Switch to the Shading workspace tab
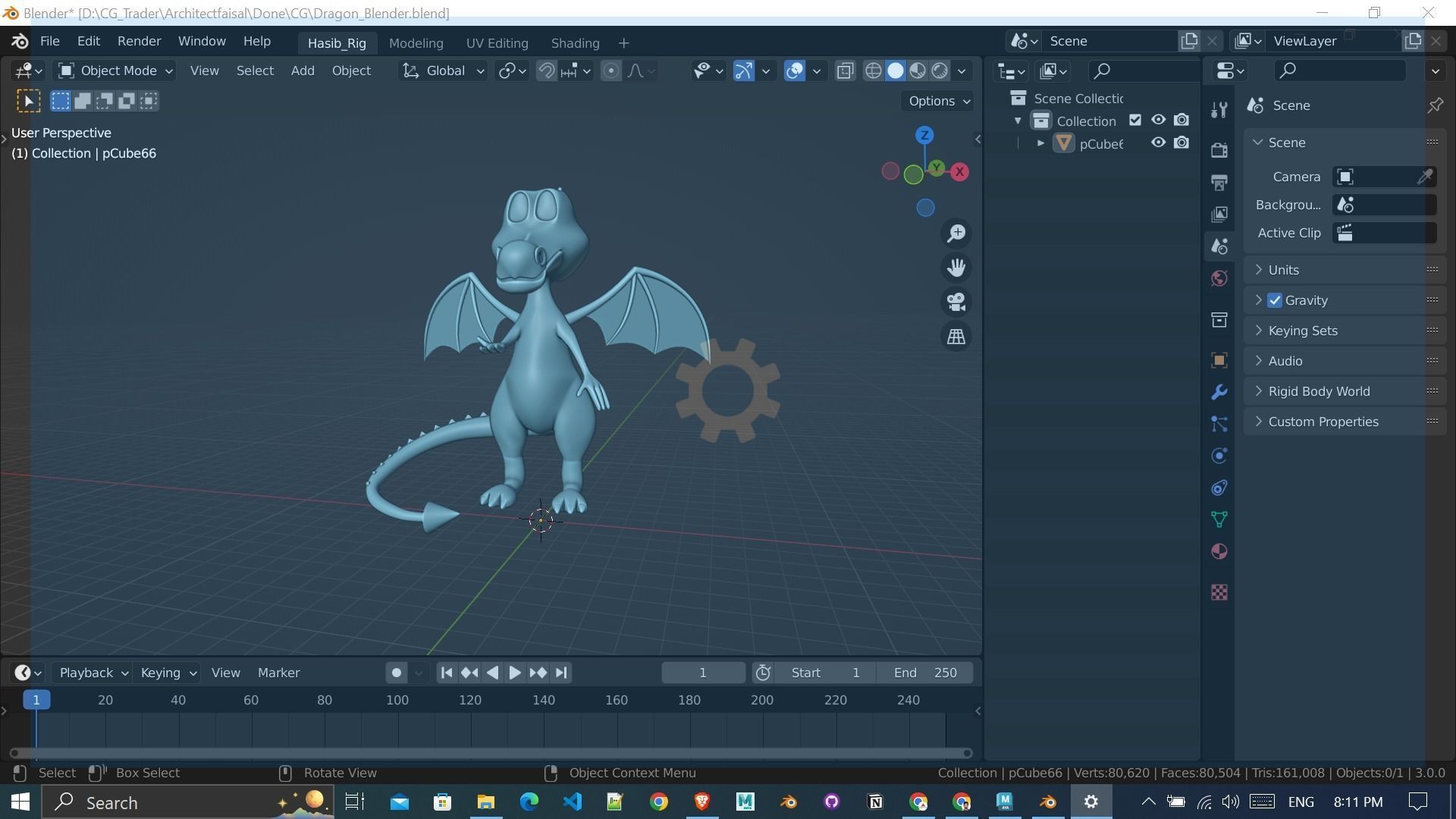This screenshot has width=1456, height=819. click(x=575, y=43)
